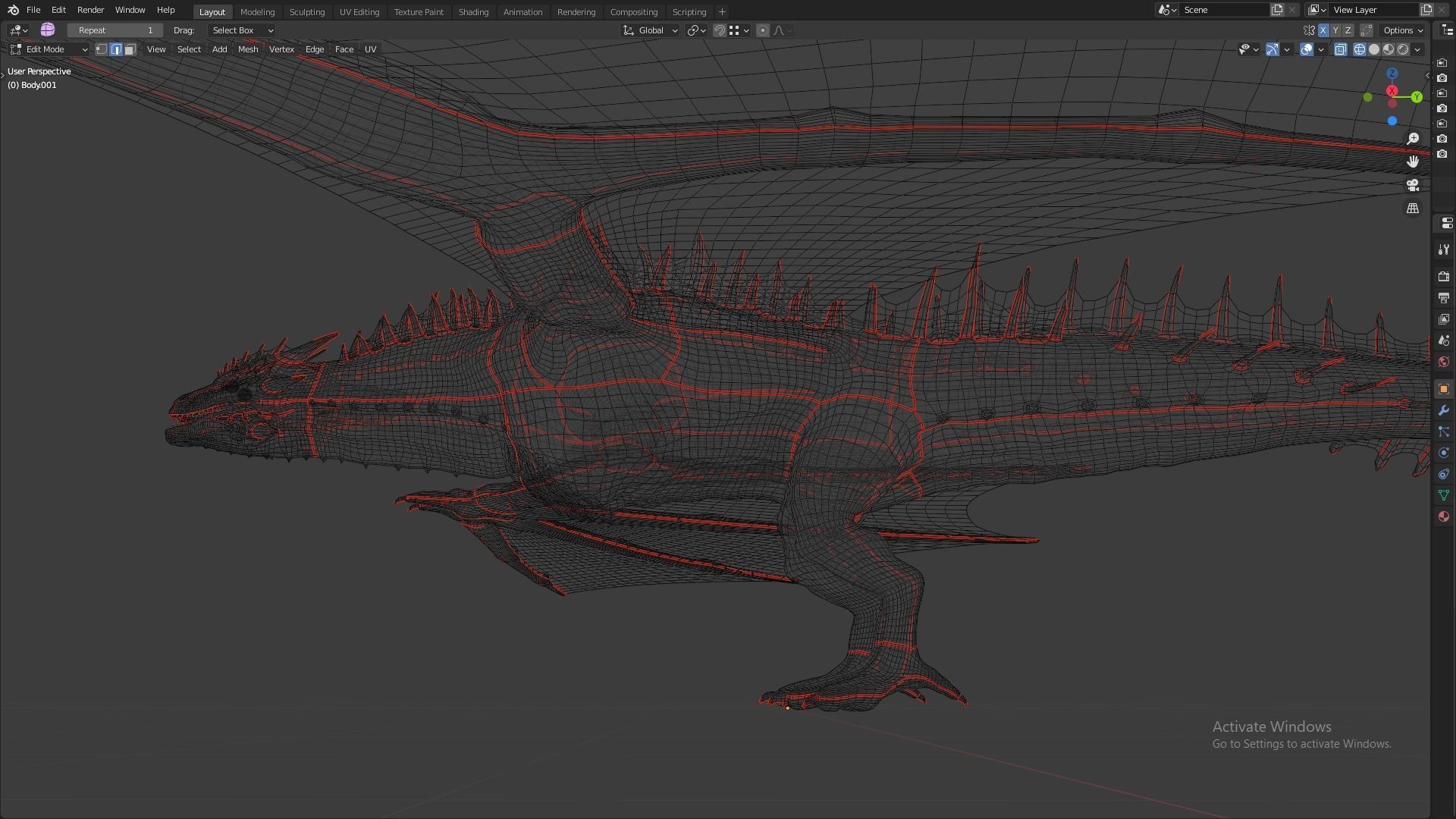Open the proportional editing falloff curve

pos(783,30)
